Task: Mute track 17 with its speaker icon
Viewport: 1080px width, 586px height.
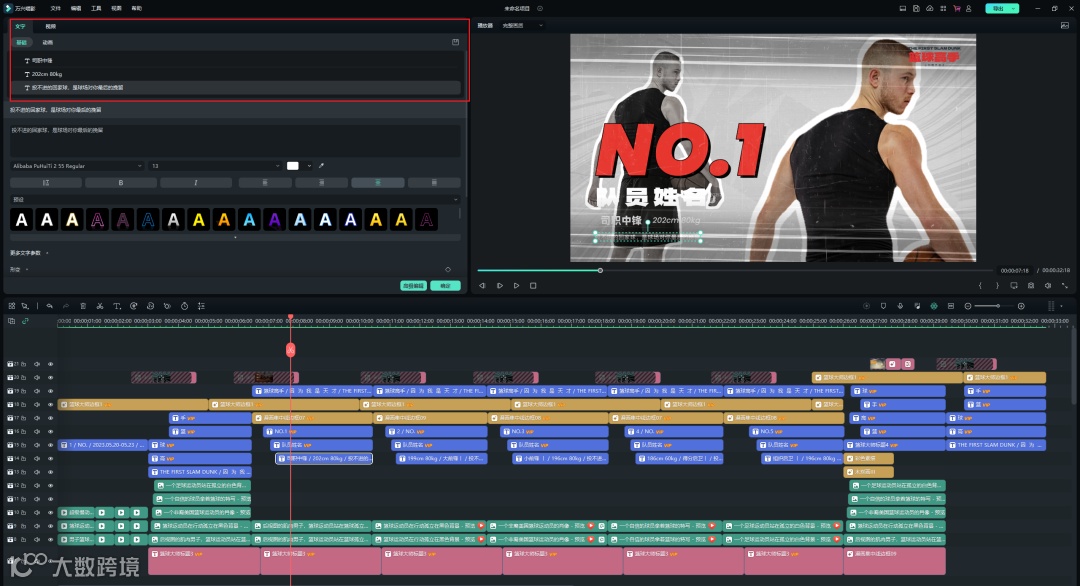Action: (37, 418)
